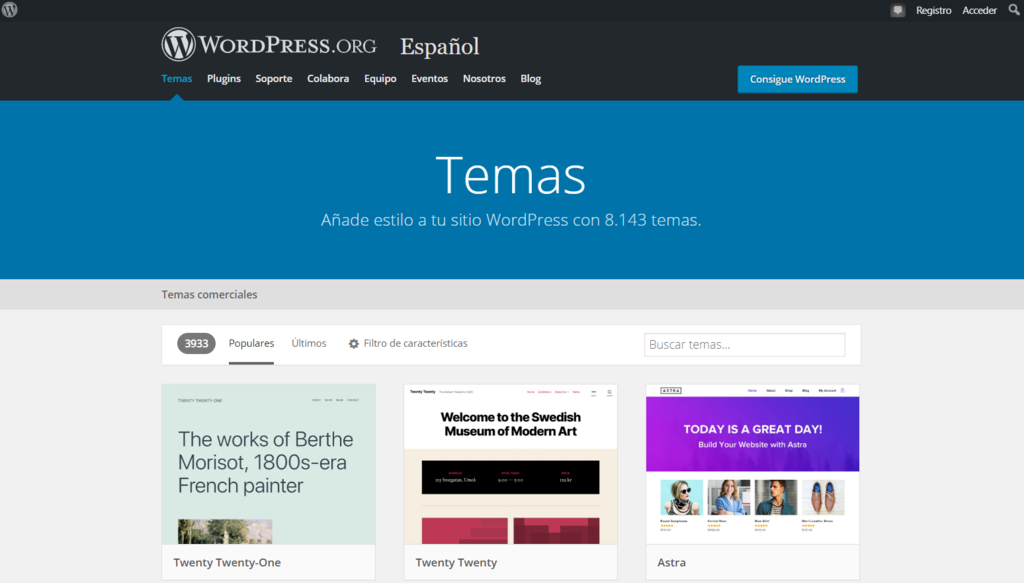Click the gear icon next to Filtro de características

(x=353, y=343)
